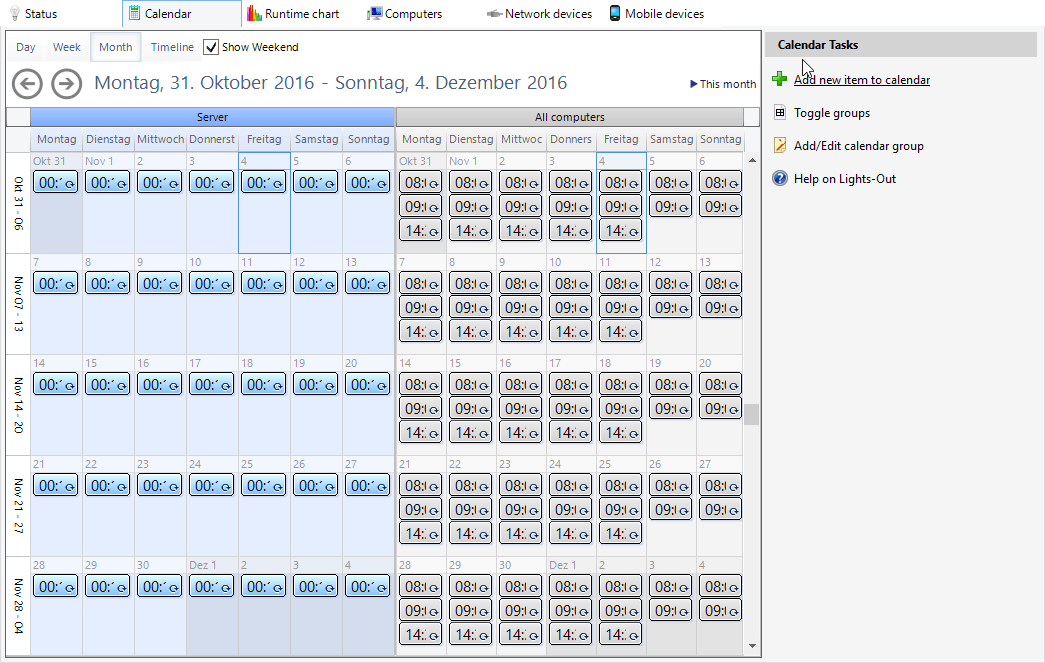Toggle the Show Weekend checkbox

point(211,47)
